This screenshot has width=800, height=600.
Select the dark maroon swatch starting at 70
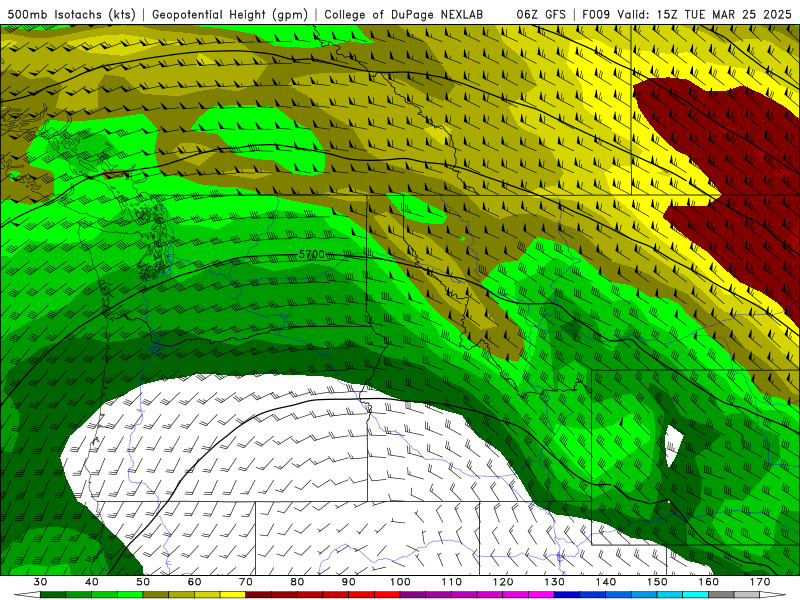pyautogui.click(x=259, y=595)
